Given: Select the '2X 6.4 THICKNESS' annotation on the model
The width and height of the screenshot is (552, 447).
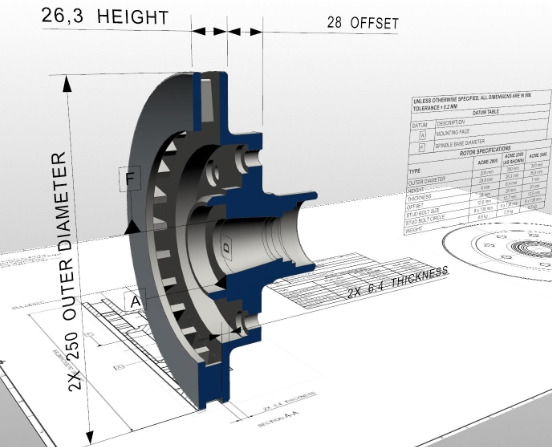Looking at the screenshot, I should 398,282.
